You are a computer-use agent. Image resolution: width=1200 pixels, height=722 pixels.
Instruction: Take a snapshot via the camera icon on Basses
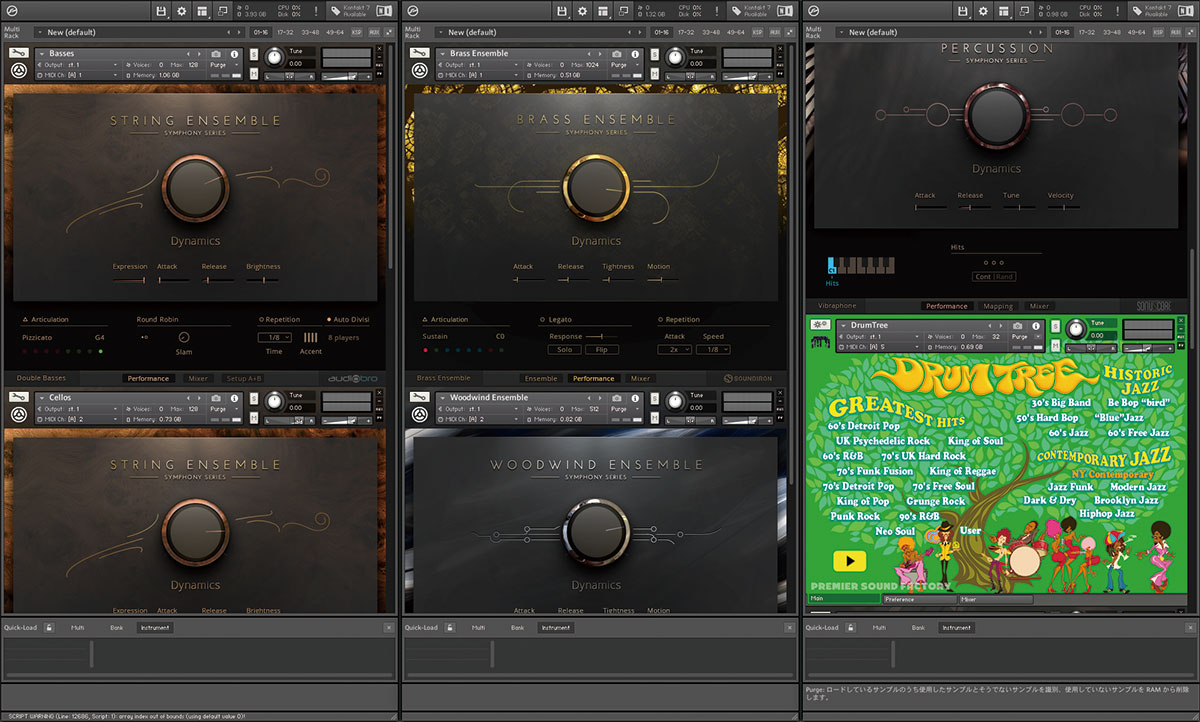[x=217, y=53]
